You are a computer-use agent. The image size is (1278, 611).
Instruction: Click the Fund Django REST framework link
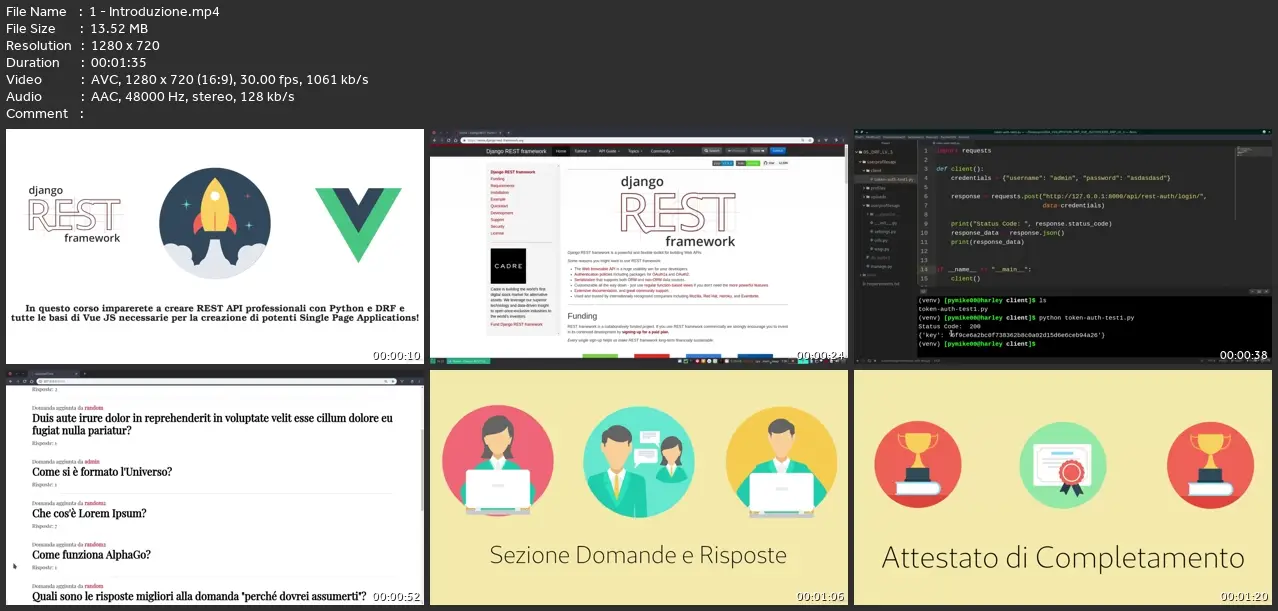click(x=517, y=324)
